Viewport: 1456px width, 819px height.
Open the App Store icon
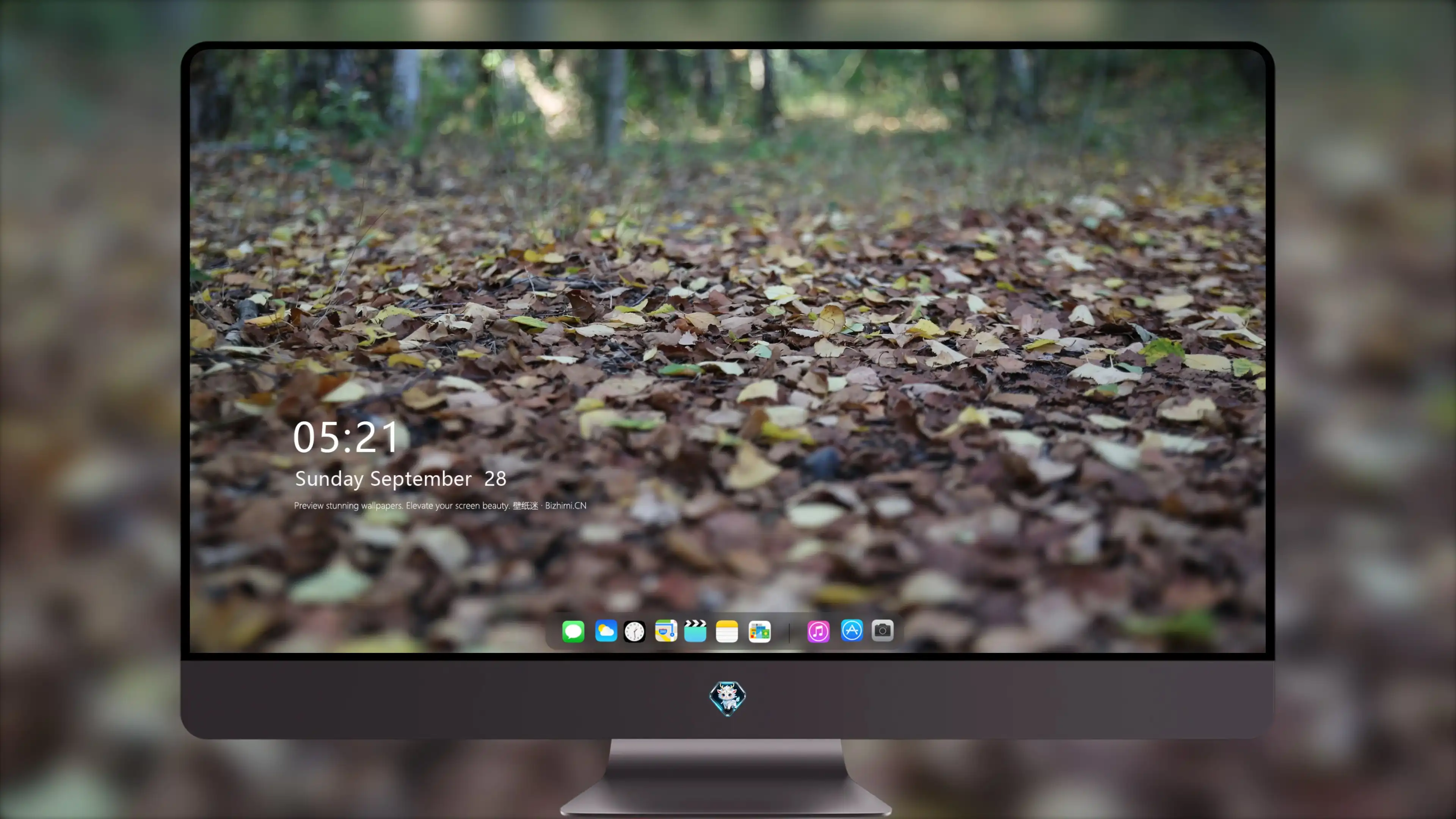pos(852,630)
